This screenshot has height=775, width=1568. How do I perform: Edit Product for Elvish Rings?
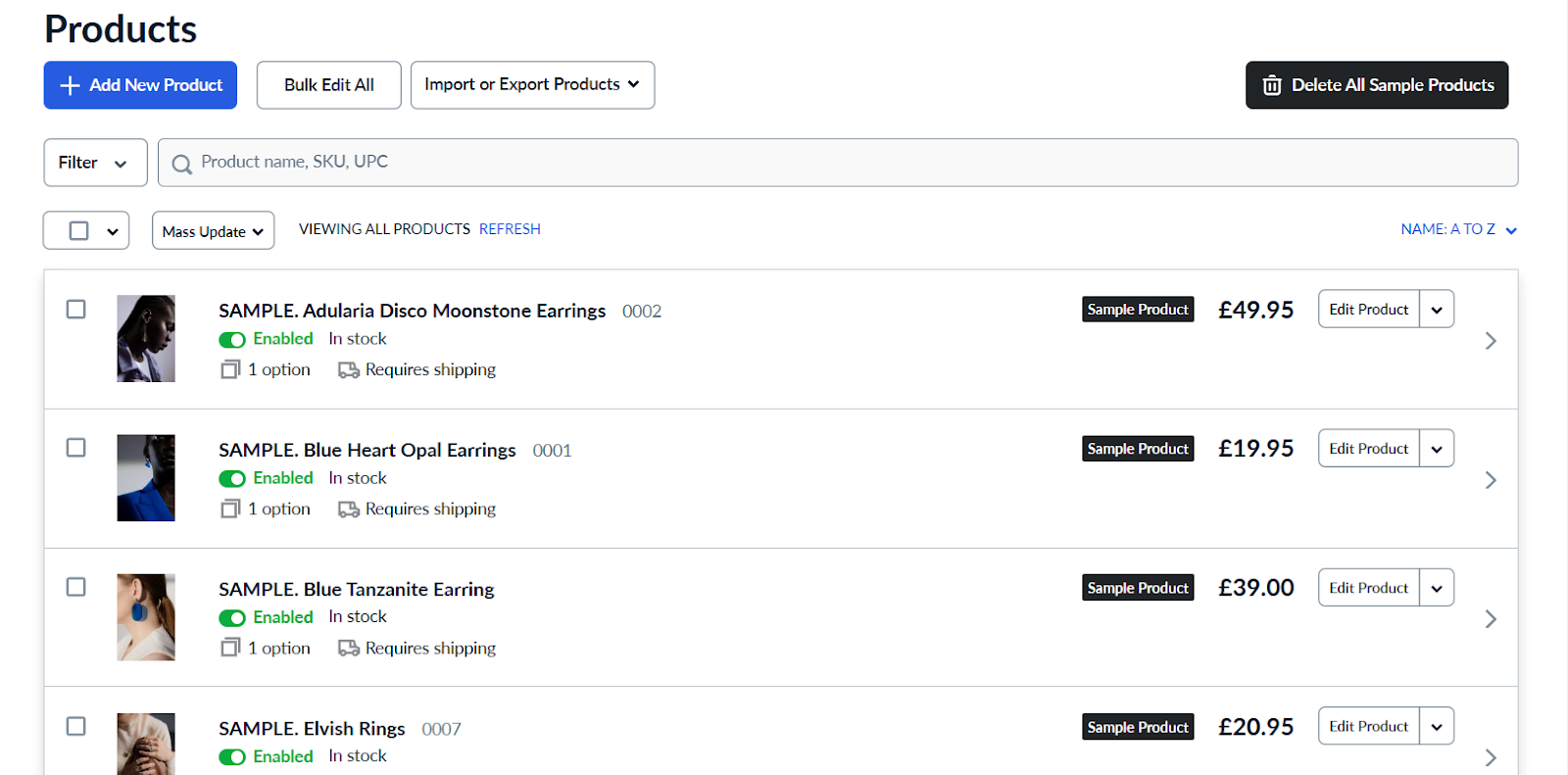(1368, 727)
